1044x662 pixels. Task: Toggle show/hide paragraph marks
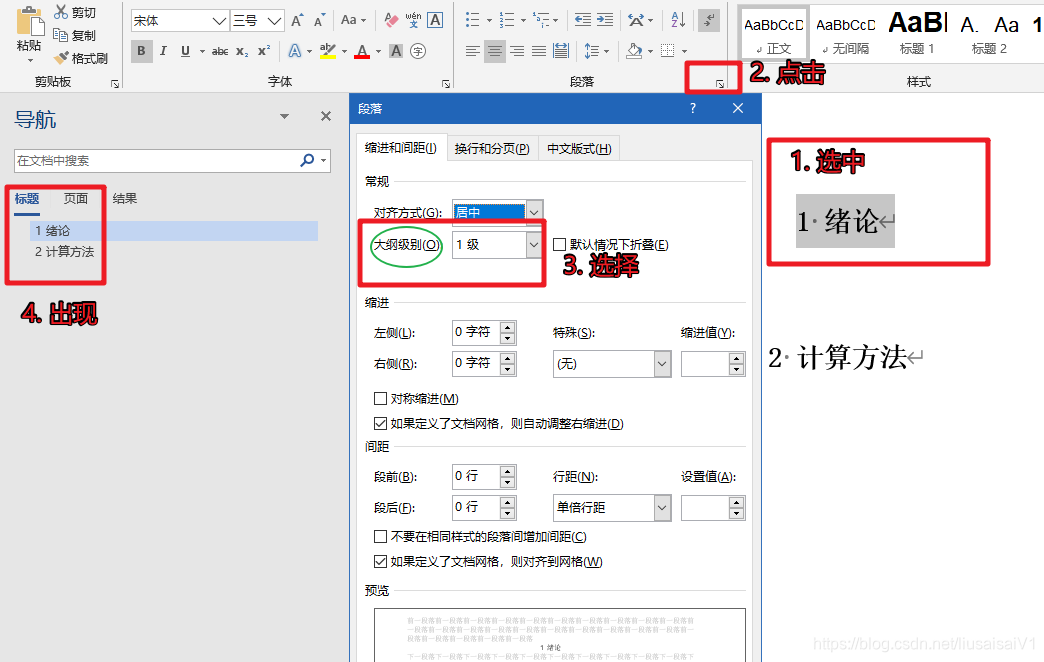pos(708,18)
